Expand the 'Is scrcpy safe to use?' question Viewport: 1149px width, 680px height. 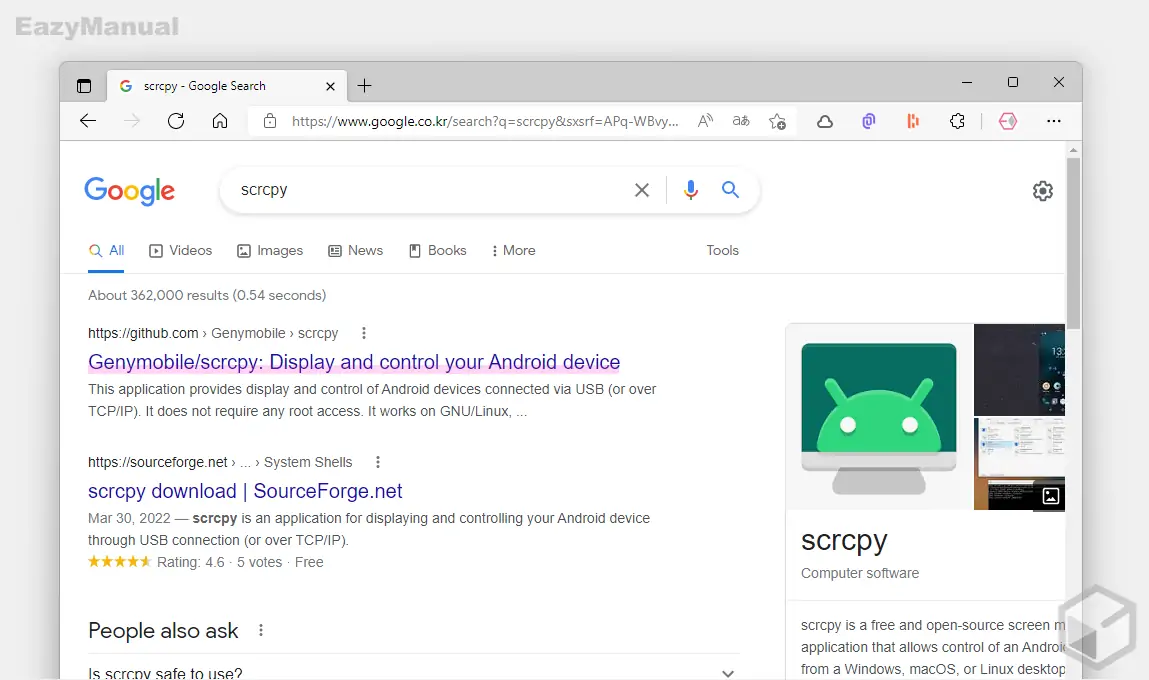click(728, 673)
